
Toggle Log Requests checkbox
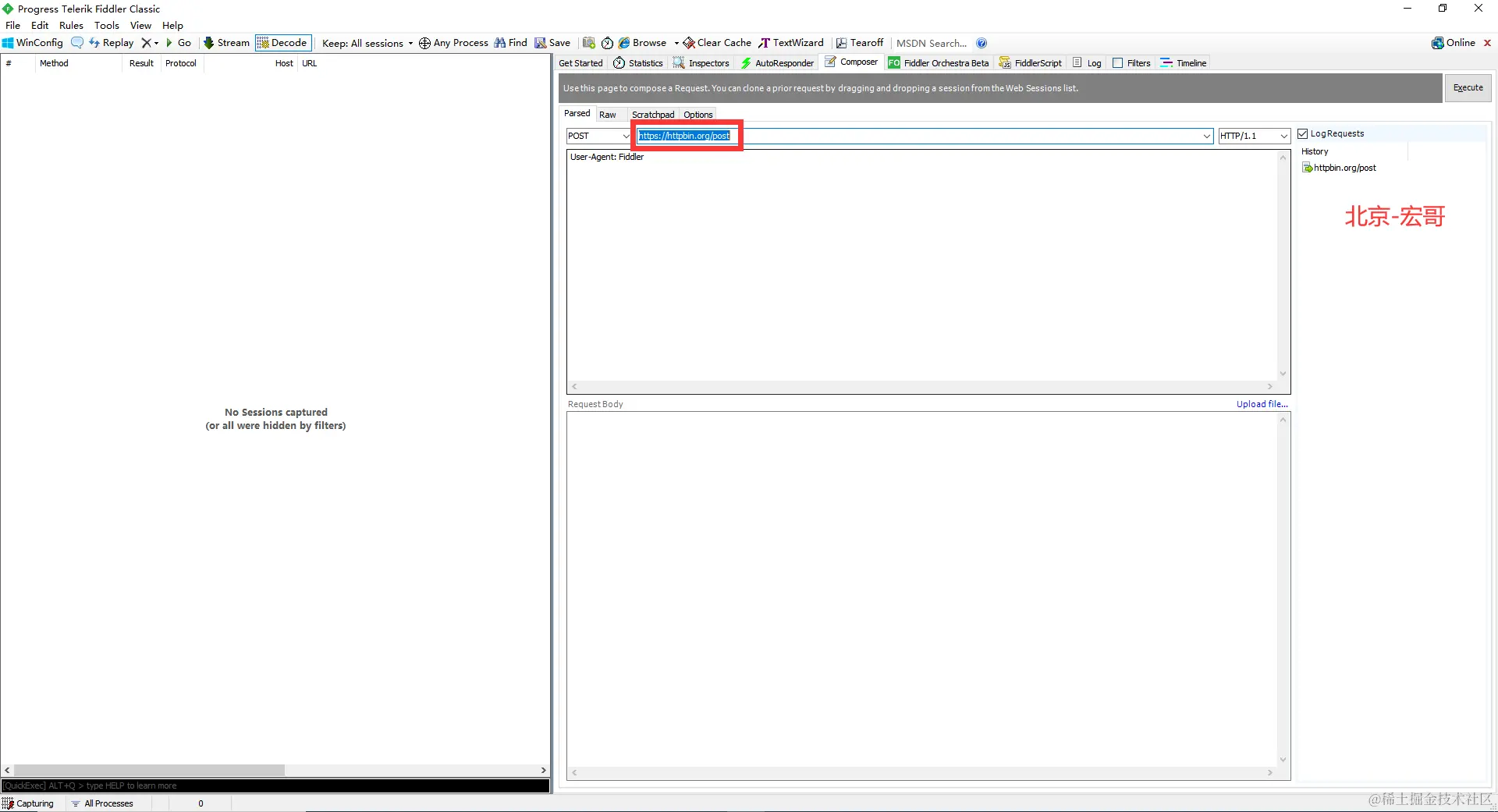[x=1302, y=133]
